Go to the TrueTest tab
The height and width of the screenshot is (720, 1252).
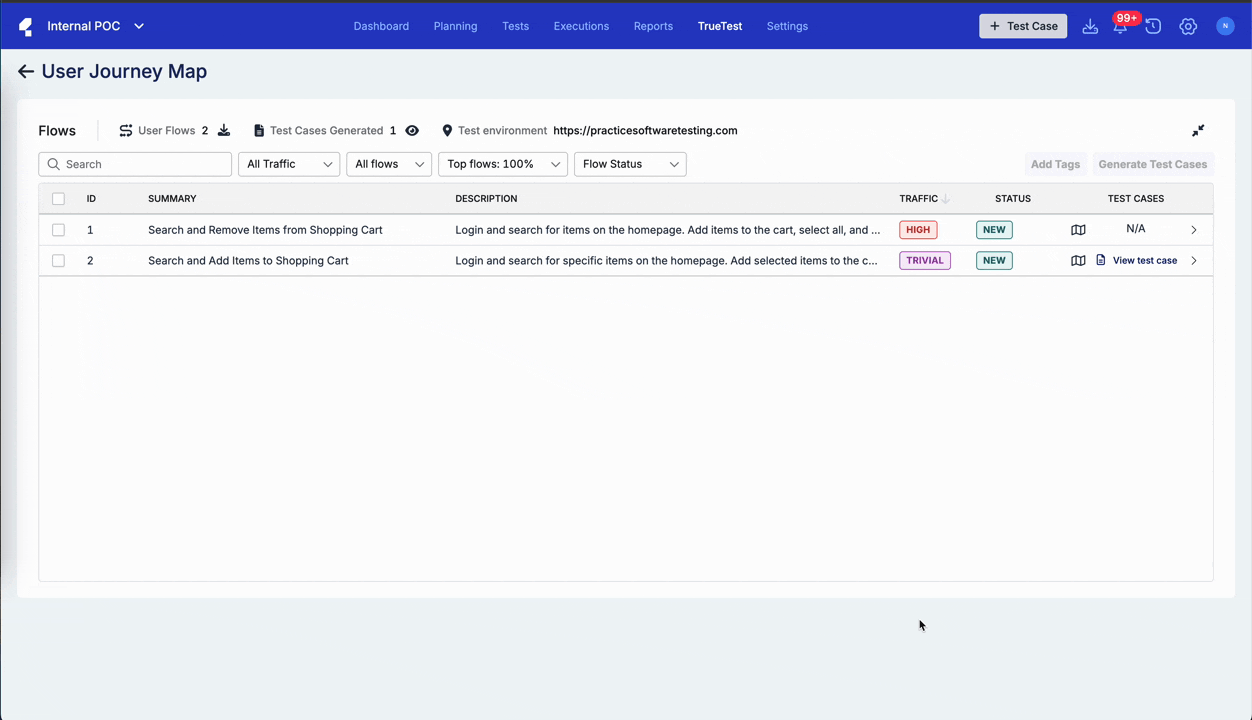coord(720,26)
